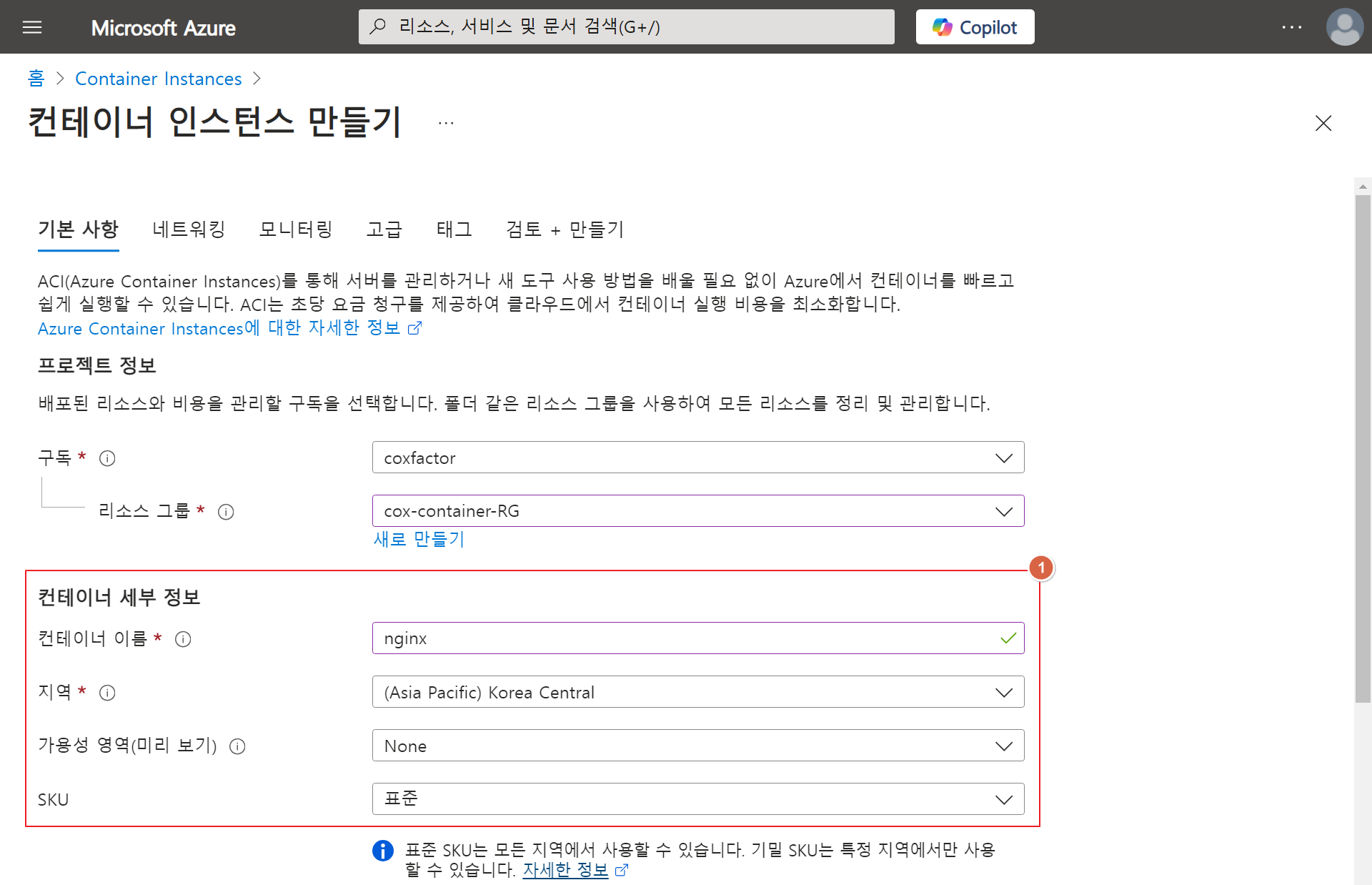Click the info icon next to 리소스 그룹
Viewport: 1372px width, 885px height.
[226, 512]
